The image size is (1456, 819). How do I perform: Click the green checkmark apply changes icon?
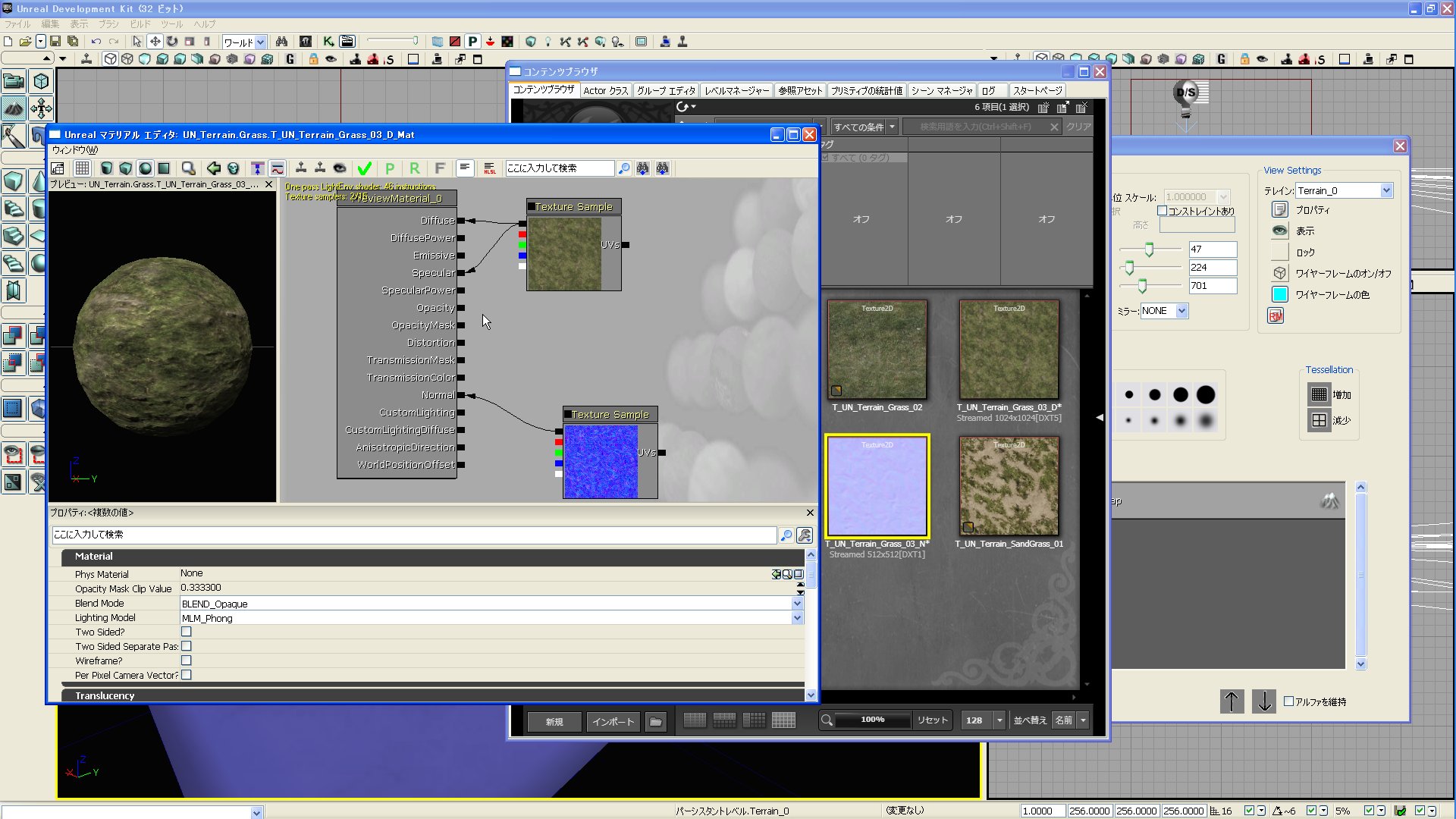[365, 168]
